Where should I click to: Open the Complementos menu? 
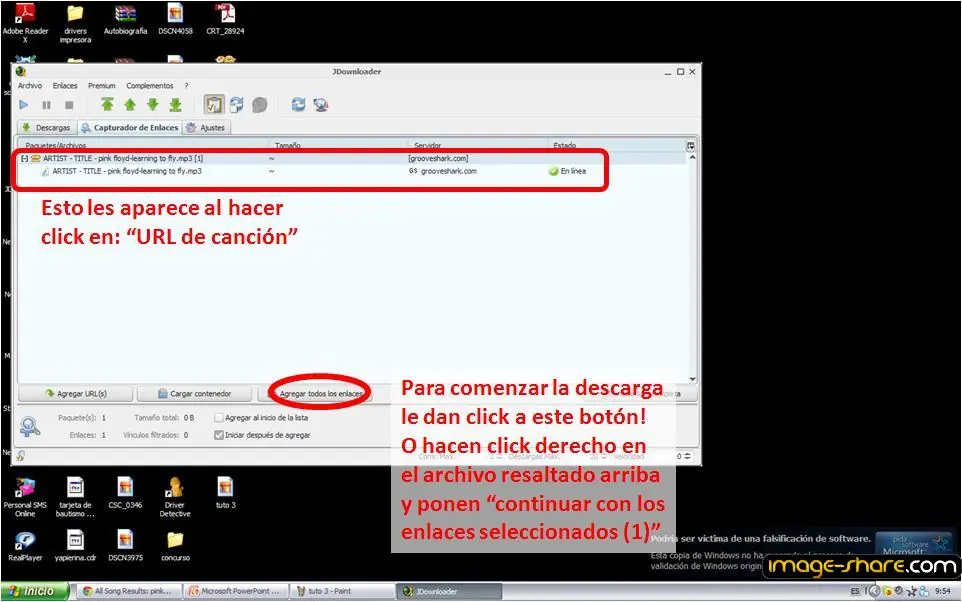click(150, 86)
